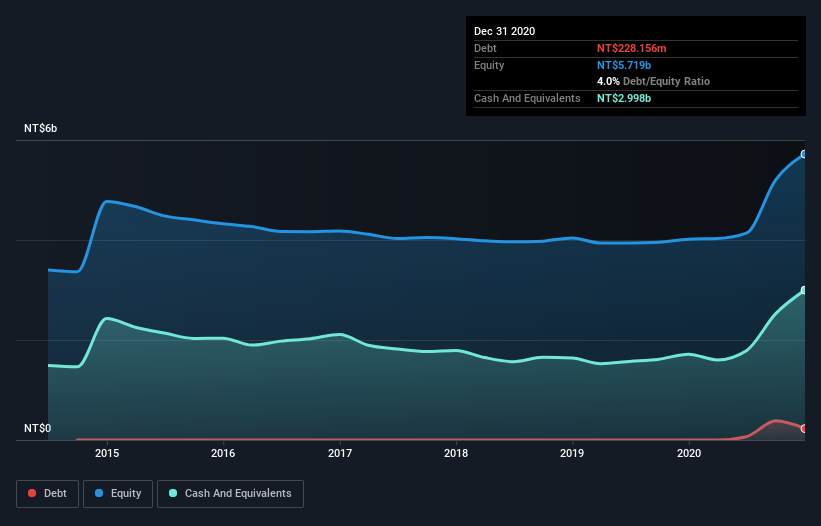This screenshot has height=526, width=821.
Task: Click the 2016 x-axis label
Action: click(x=223, y=453)
